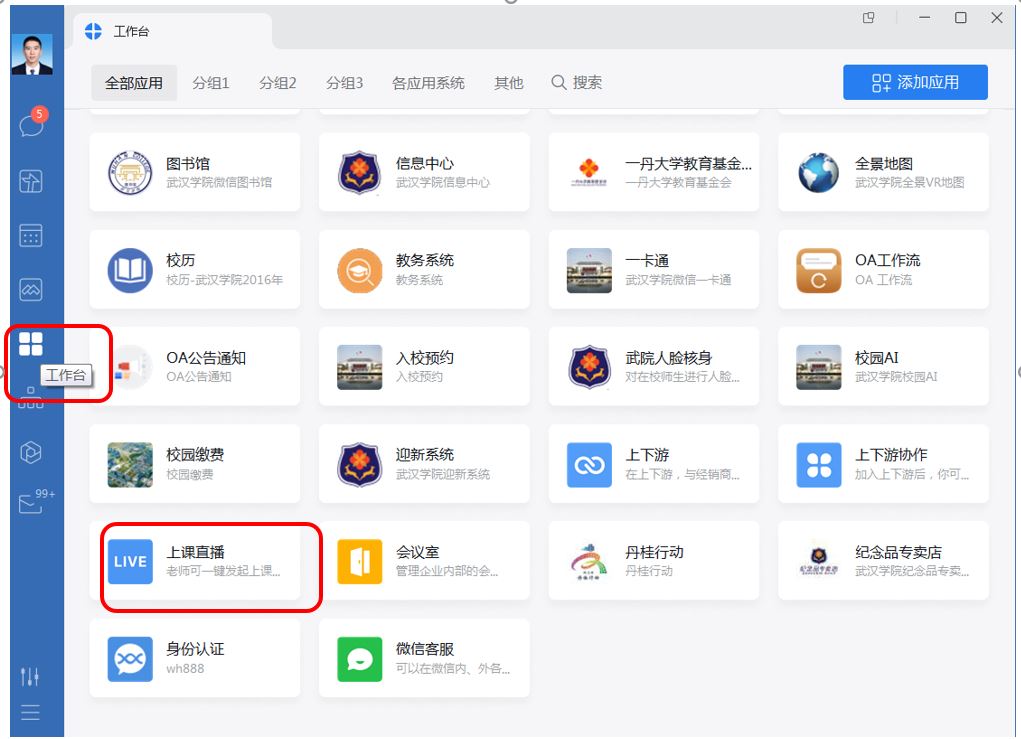1021x739 pixels.
Task: Click the 添加应用 button
Action: tap(914, 83)
